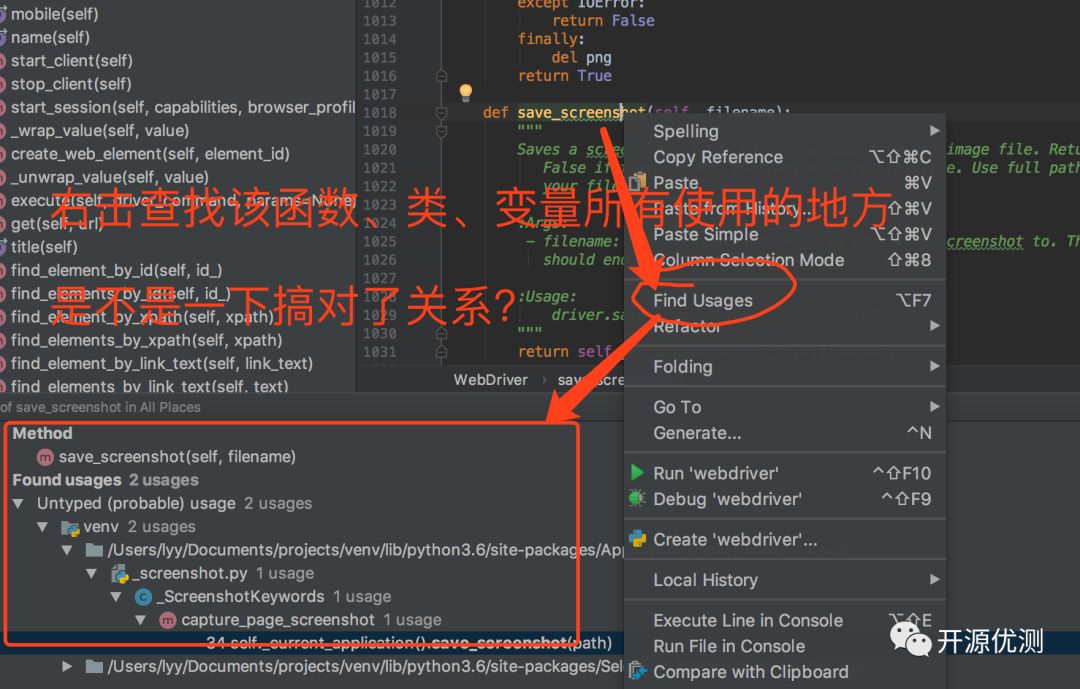The height and width of the screenshot is (689, 1080).
Task: Click the clipboard icon next to Paste
Action: 638,182
